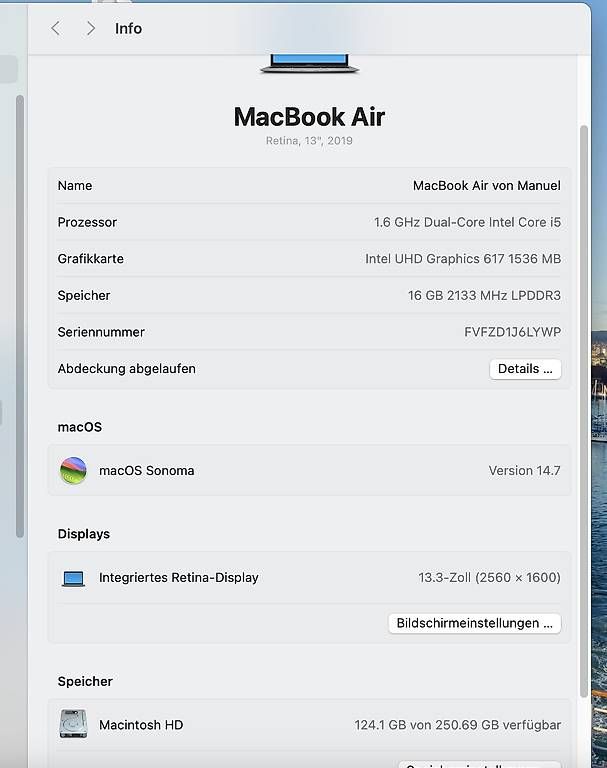
Task: Click the Version 14.7 text
Action: coord(524,471)
